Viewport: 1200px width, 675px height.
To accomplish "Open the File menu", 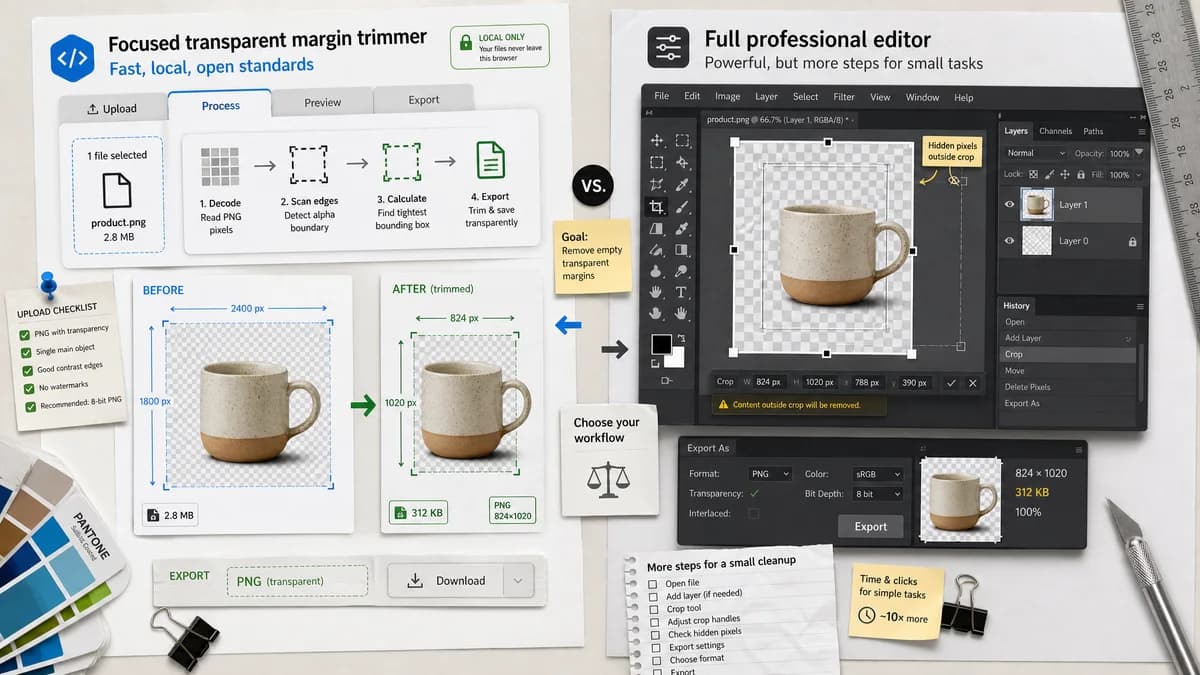I will tap(661, 97).
